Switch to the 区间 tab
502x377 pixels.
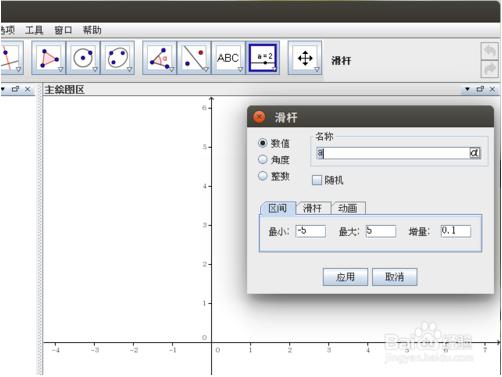tap(278, 208)
